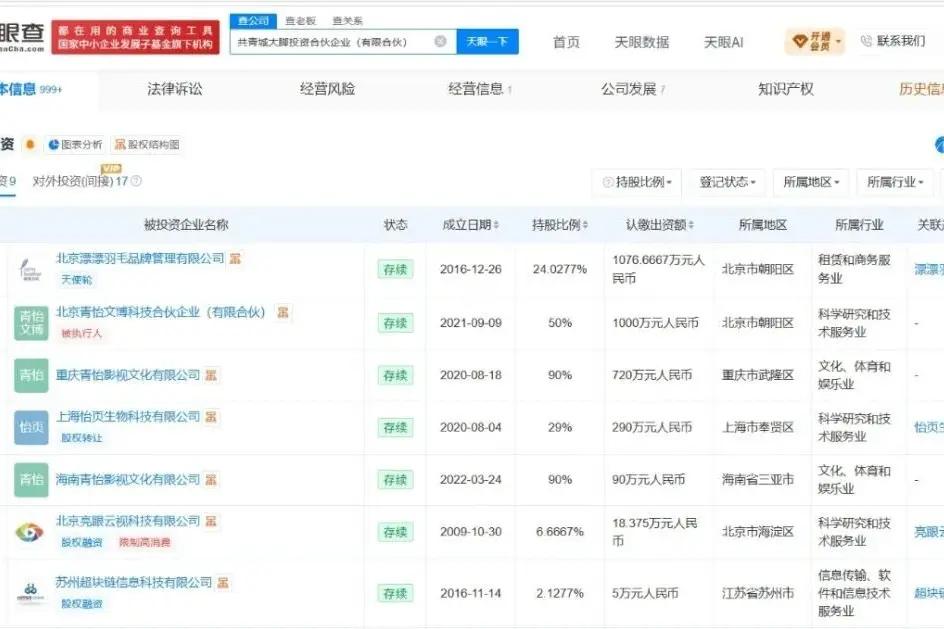
Task: Switch to 知识产权 tab
Action: (x=786, y=89)
